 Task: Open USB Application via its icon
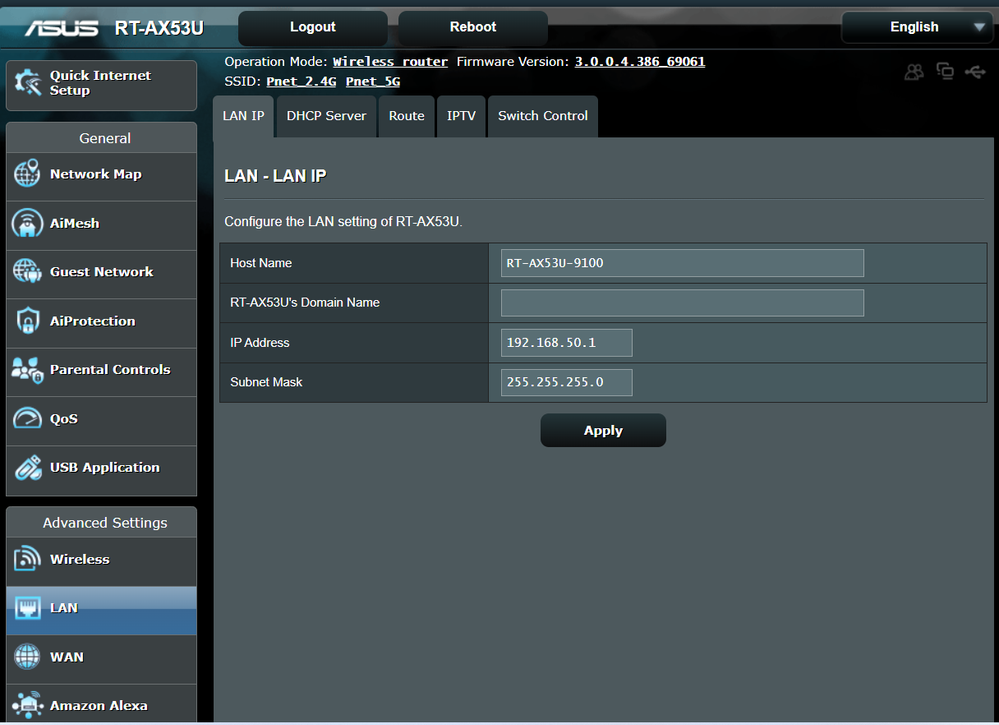click(x=27, y=468)
